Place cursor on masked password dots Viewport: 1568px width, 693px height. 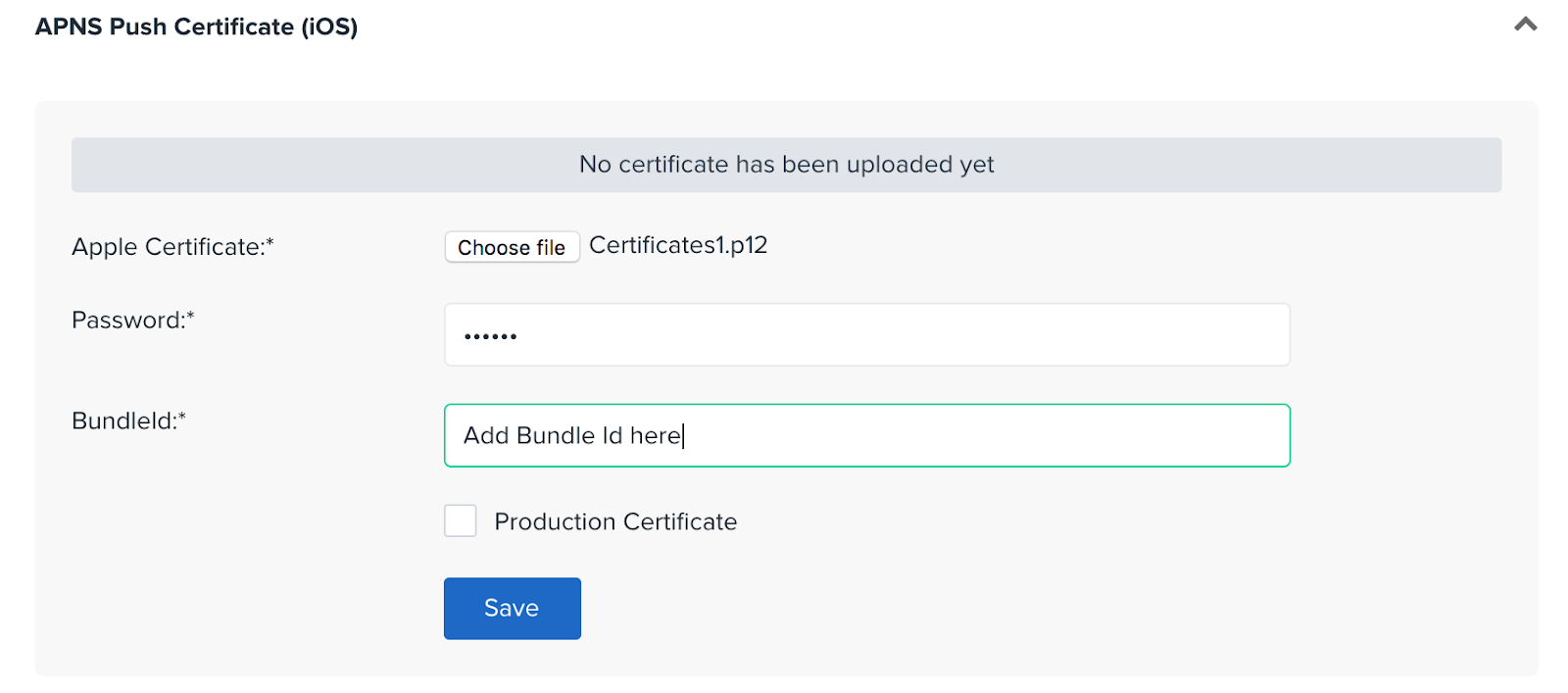pos(490,336)
